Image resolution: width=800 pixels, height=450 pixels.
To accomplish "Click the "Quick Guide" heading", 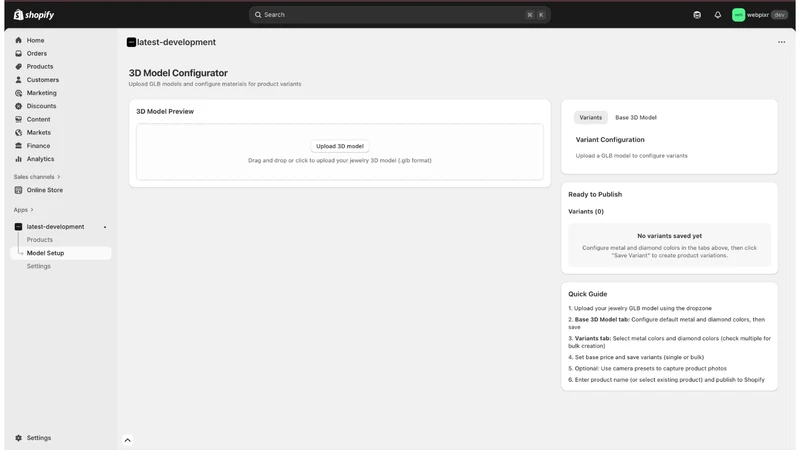I will click(x=588, y=294).
